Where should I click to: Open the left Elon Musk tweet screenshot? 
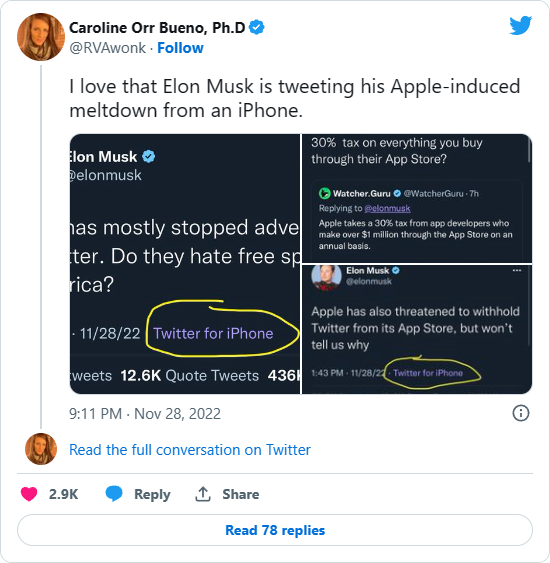pos(185,264)
